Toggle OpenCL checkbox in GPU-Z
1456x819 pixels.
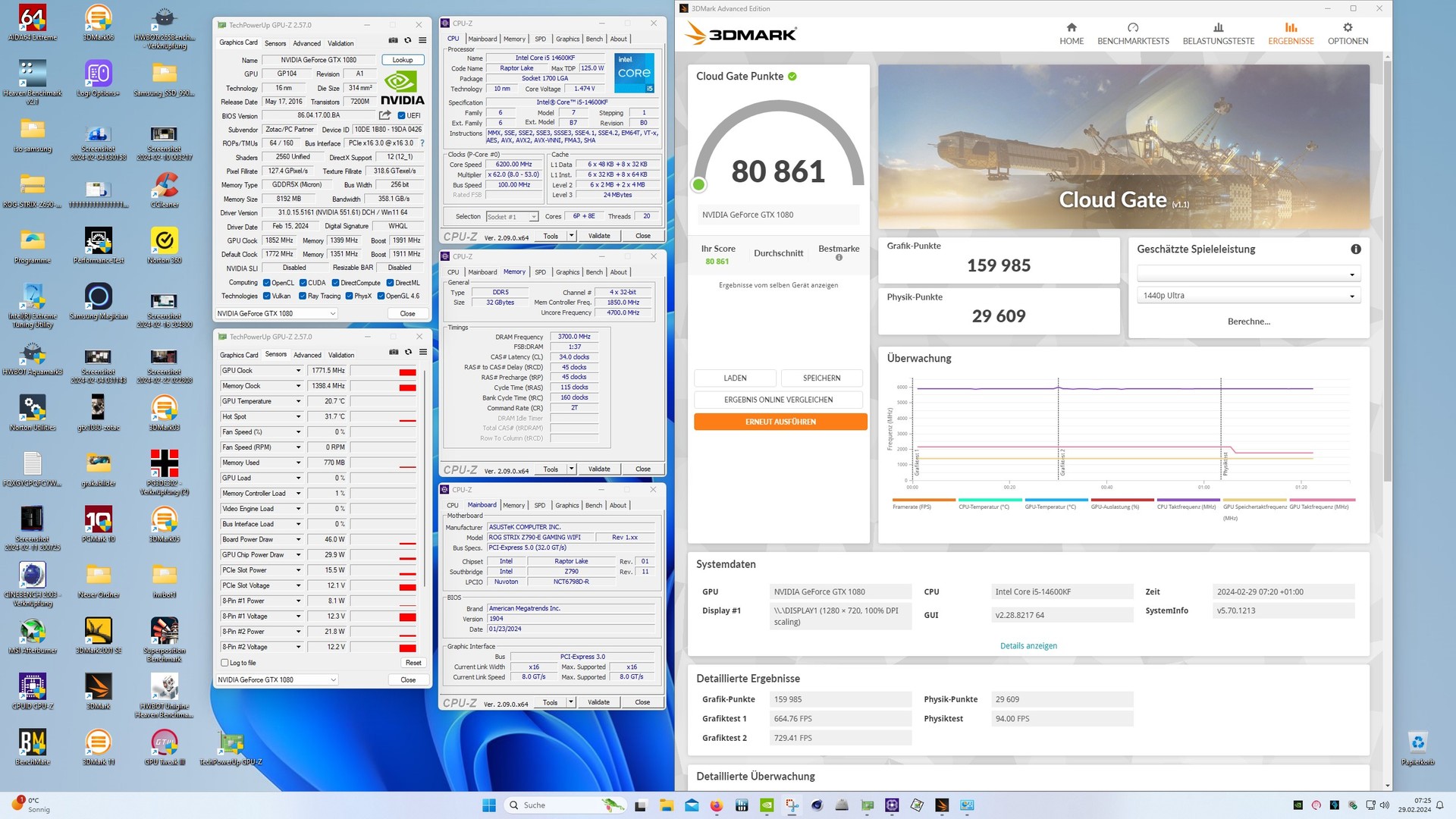[x=267, y=283]
